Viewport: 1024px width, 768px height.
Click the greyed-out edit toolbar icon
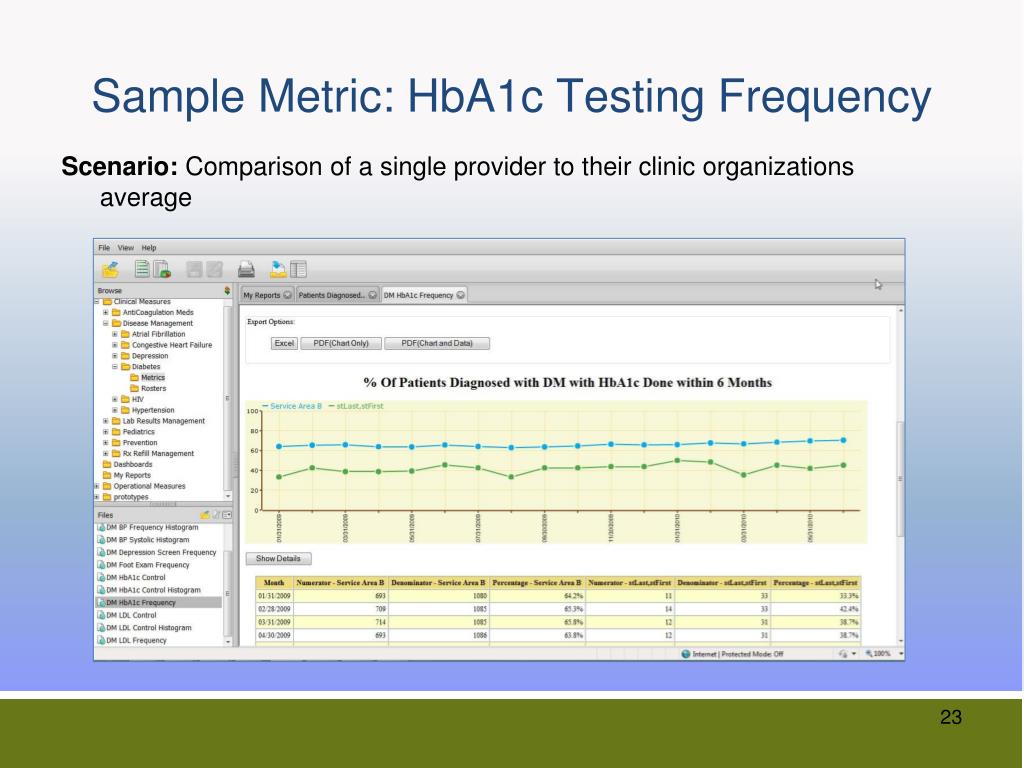tap(214, 269)
